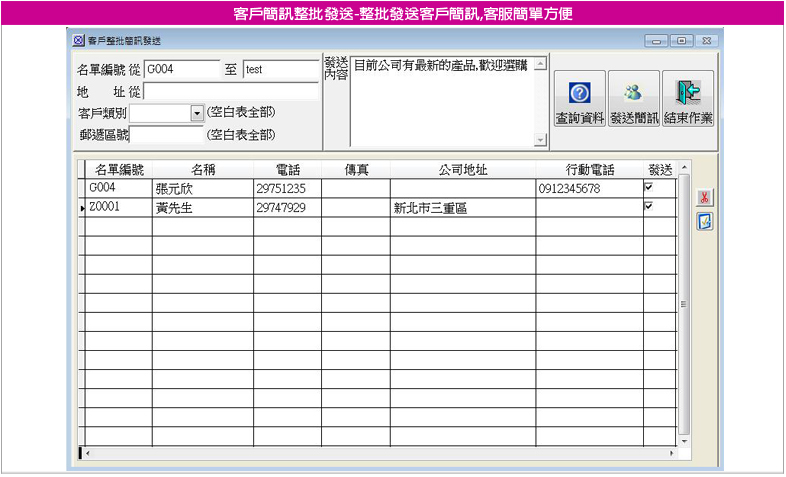Click the table's horizontal scrollbar right arrow
This screenshot has height=477, width=786.
tap(670, 453)
